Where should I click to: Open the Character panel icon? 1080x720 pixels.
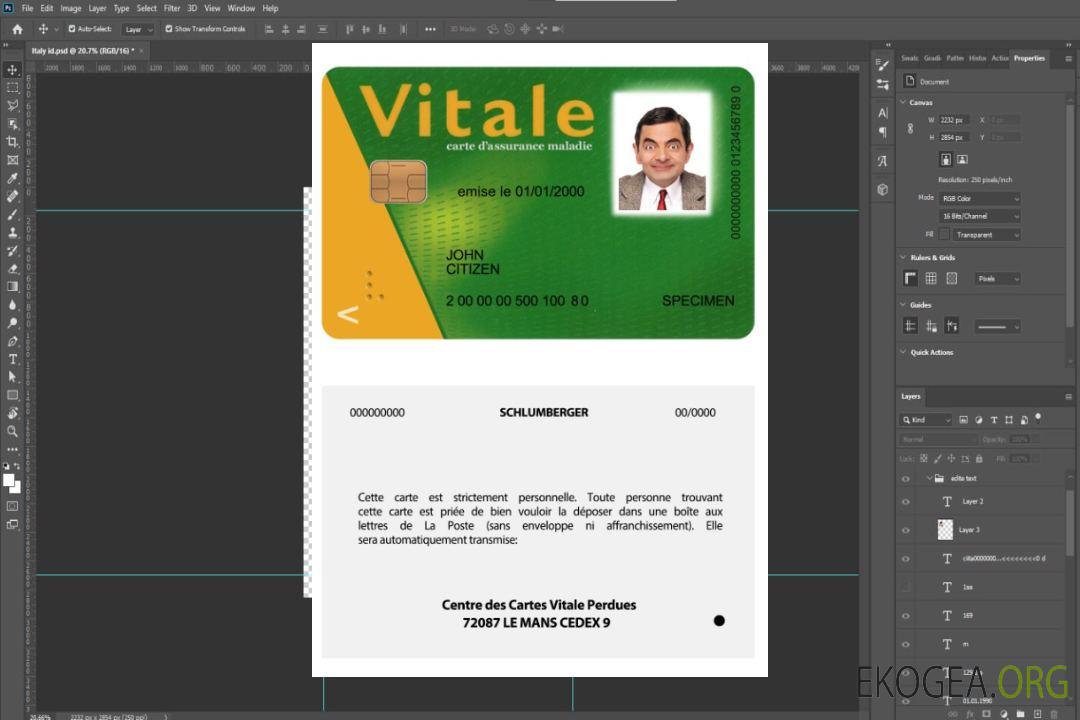pyautogui.click(x=883, y=113)
